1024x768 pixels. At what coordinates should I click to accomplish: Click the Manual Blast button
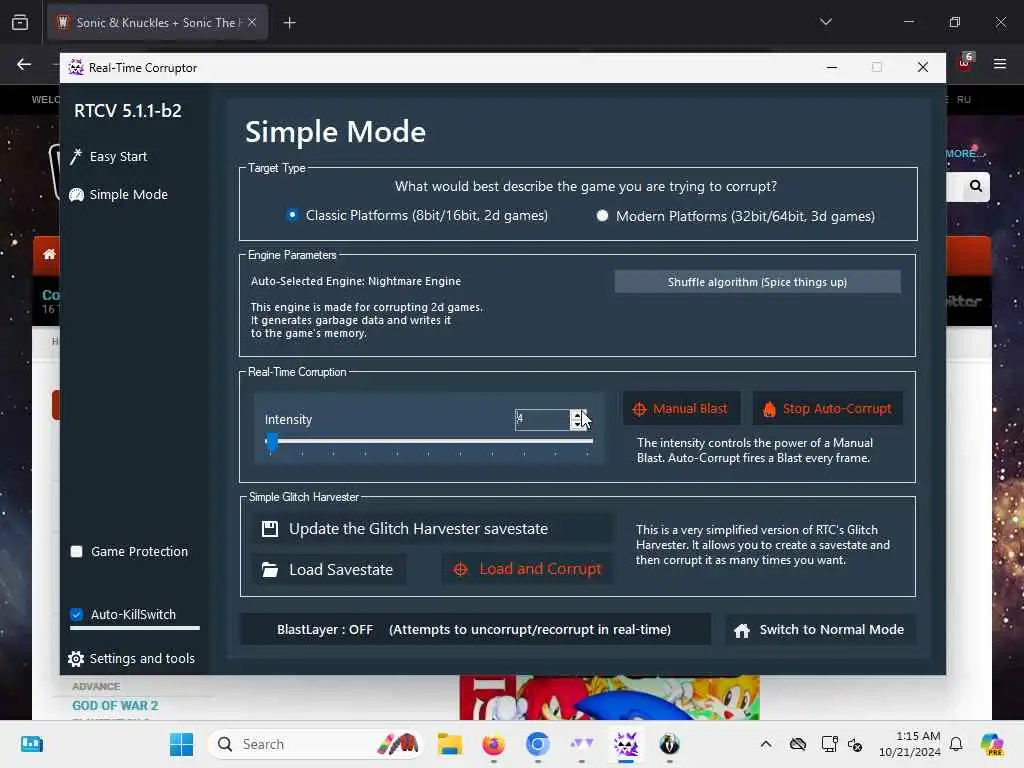pos(680,409)
